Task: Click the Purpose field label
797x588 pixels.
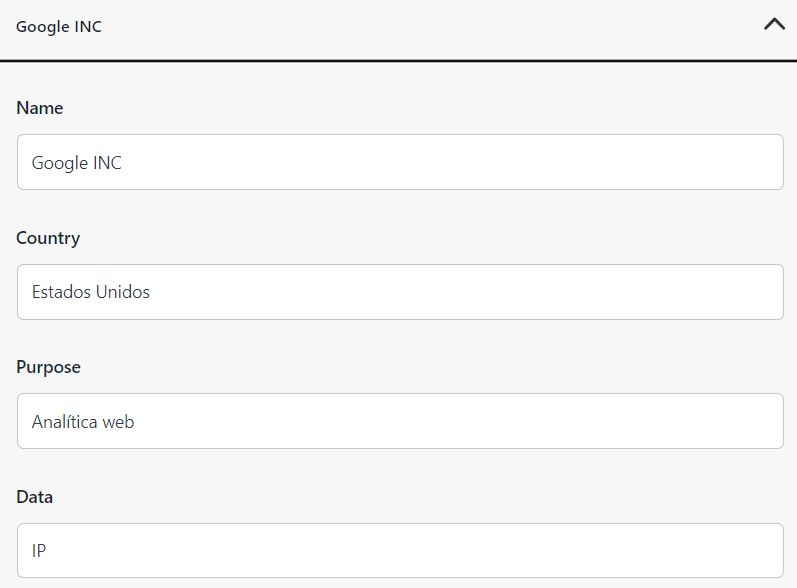Action: pyautogui.click(x=48, y=367)
